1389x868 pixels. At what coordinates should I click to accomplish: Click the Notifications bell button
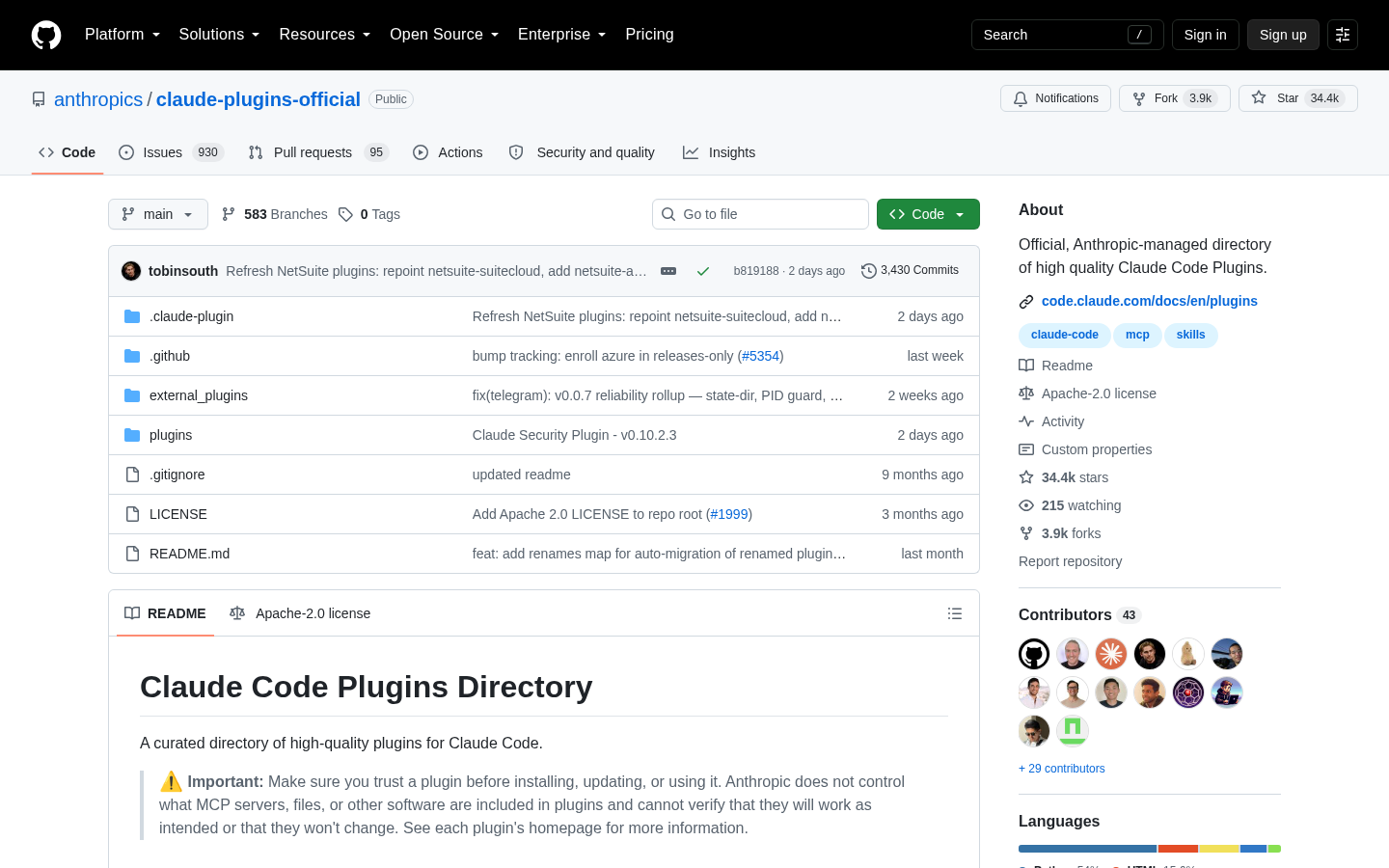(1055, 98)
